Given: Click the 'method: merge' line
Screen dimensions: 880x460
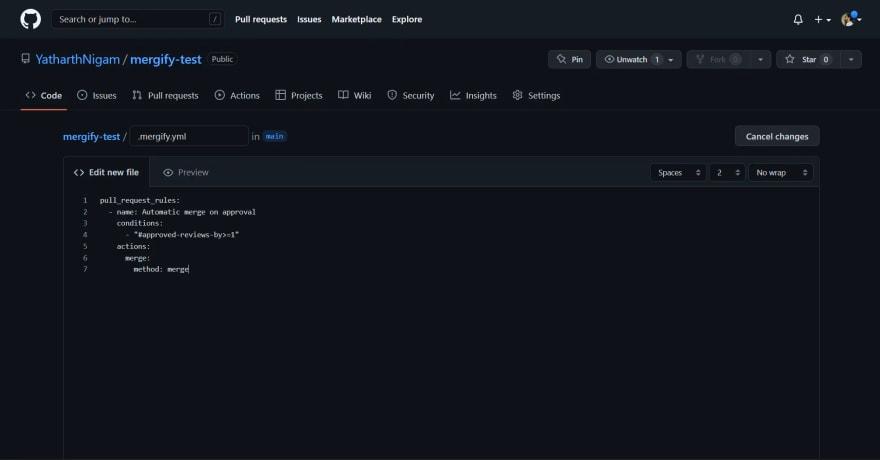Looking at the screenshot, I should (x=161, y=269).
